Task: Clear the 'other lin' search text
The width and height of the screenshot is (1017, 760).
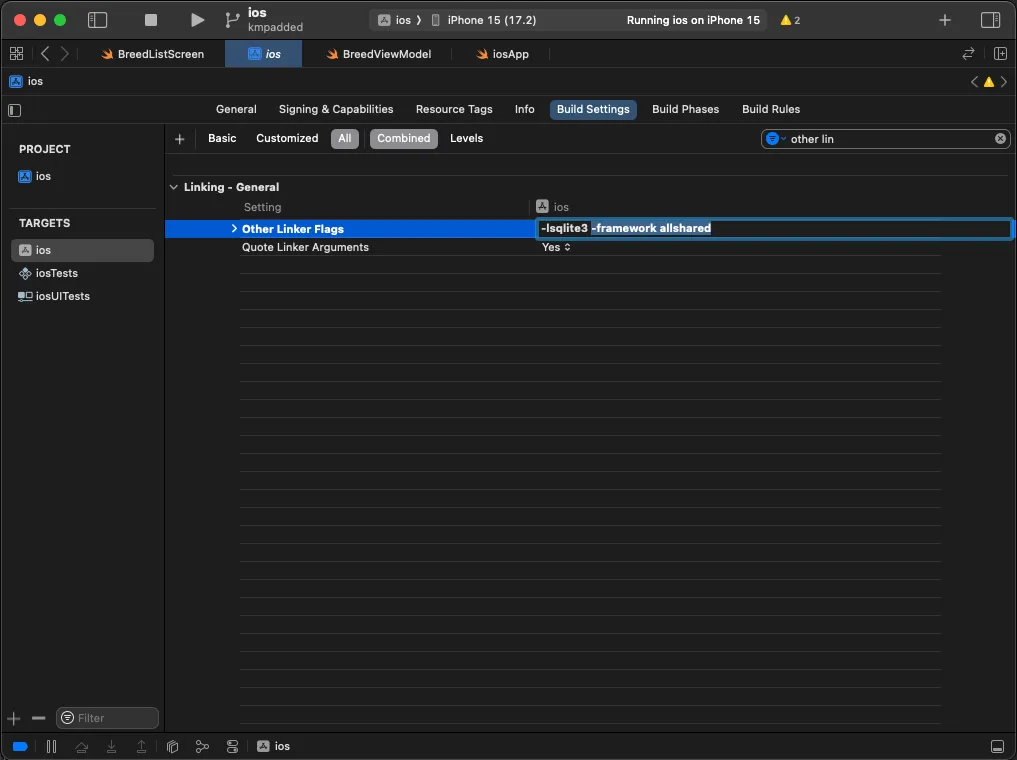Action: pyautogui.click(x=1000, y=139)
